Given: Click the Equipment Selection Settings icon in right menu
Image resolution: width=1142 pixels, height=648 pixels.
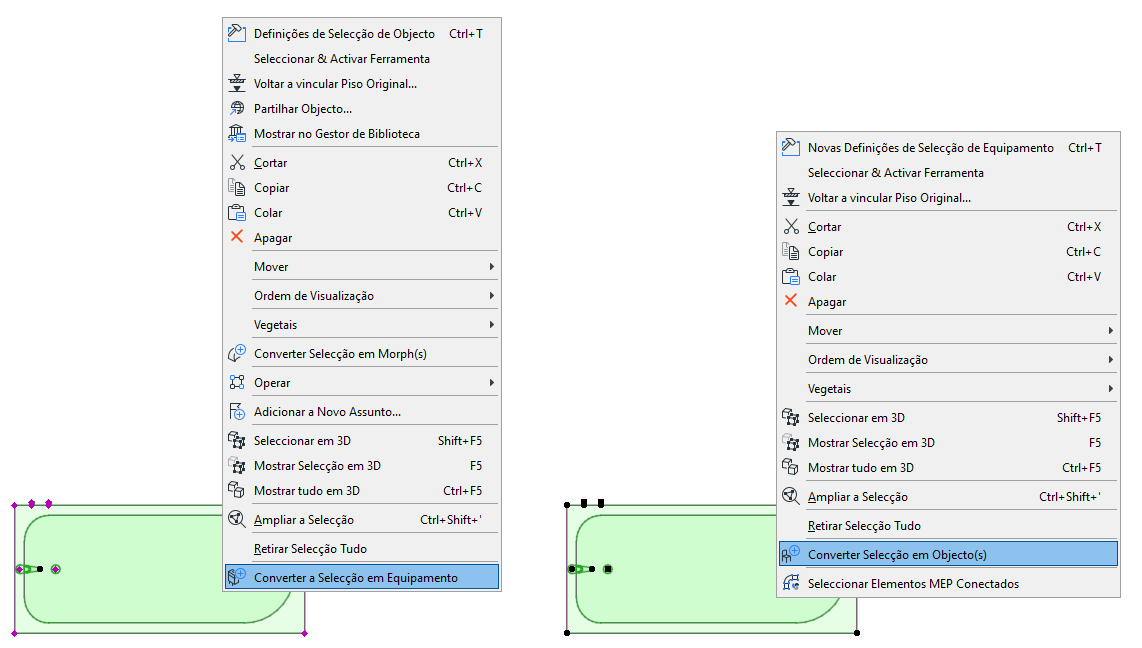Looking at the screenshot, I should click(x=791, y=147).
